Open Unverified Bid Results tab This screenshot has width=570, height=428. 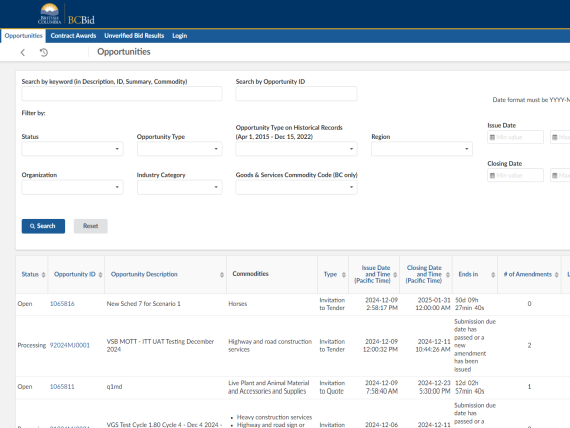click(134, 36)
